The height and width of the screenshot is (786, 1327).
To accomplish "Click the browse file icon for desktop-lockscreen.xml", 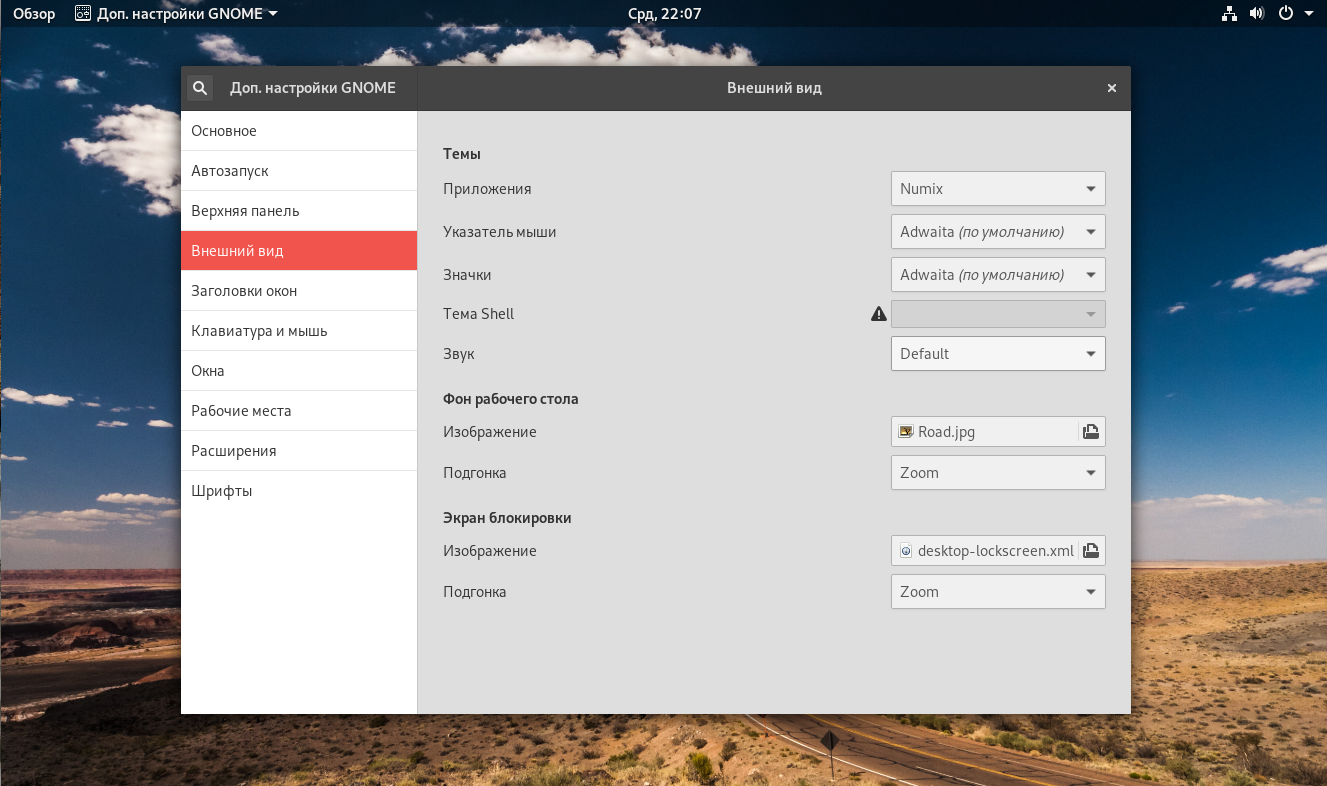I will [1091, 551].
